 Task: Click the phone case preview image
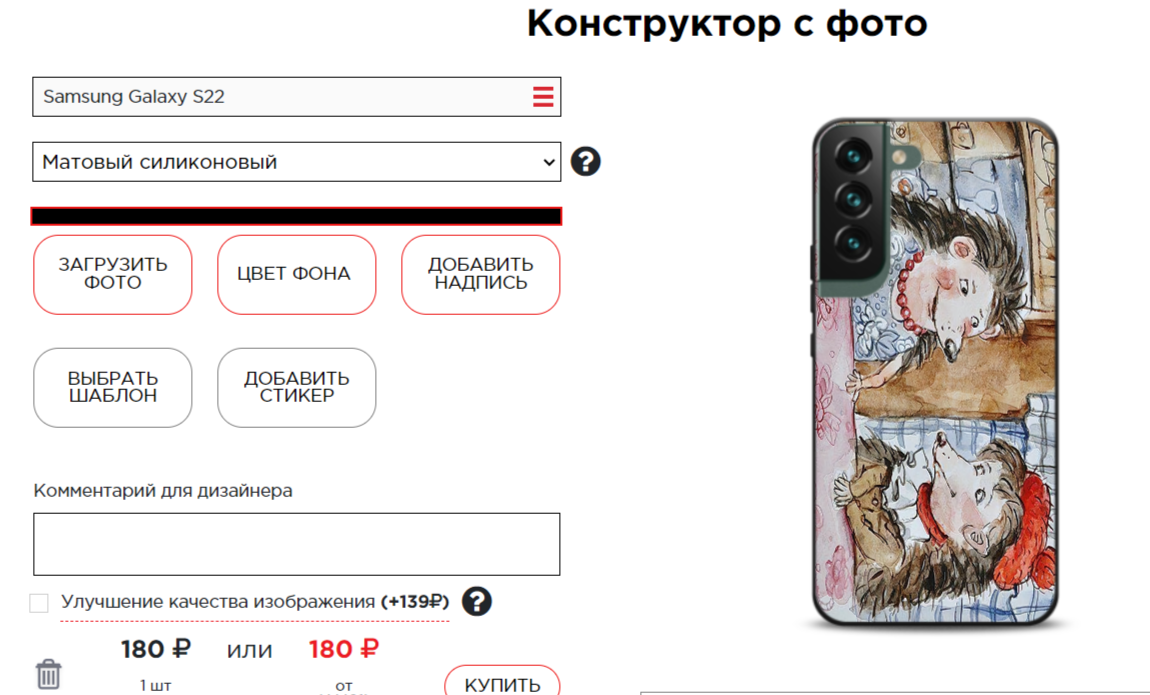point(934,372)
